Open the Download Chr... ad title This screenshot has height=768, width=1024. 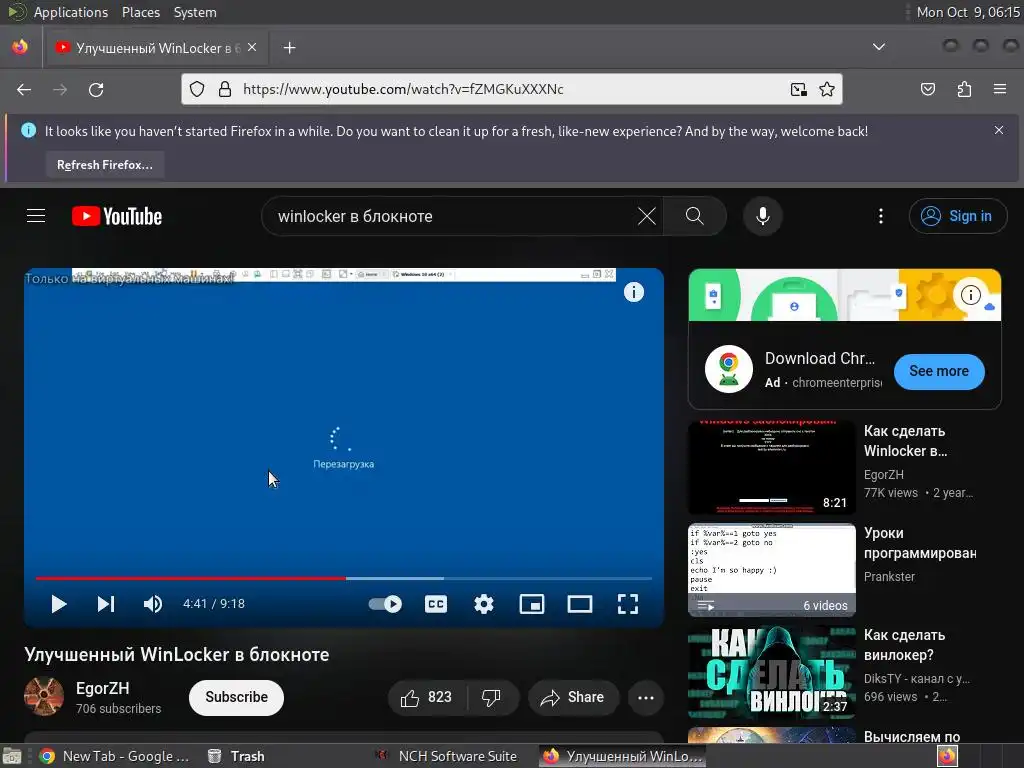820,359
